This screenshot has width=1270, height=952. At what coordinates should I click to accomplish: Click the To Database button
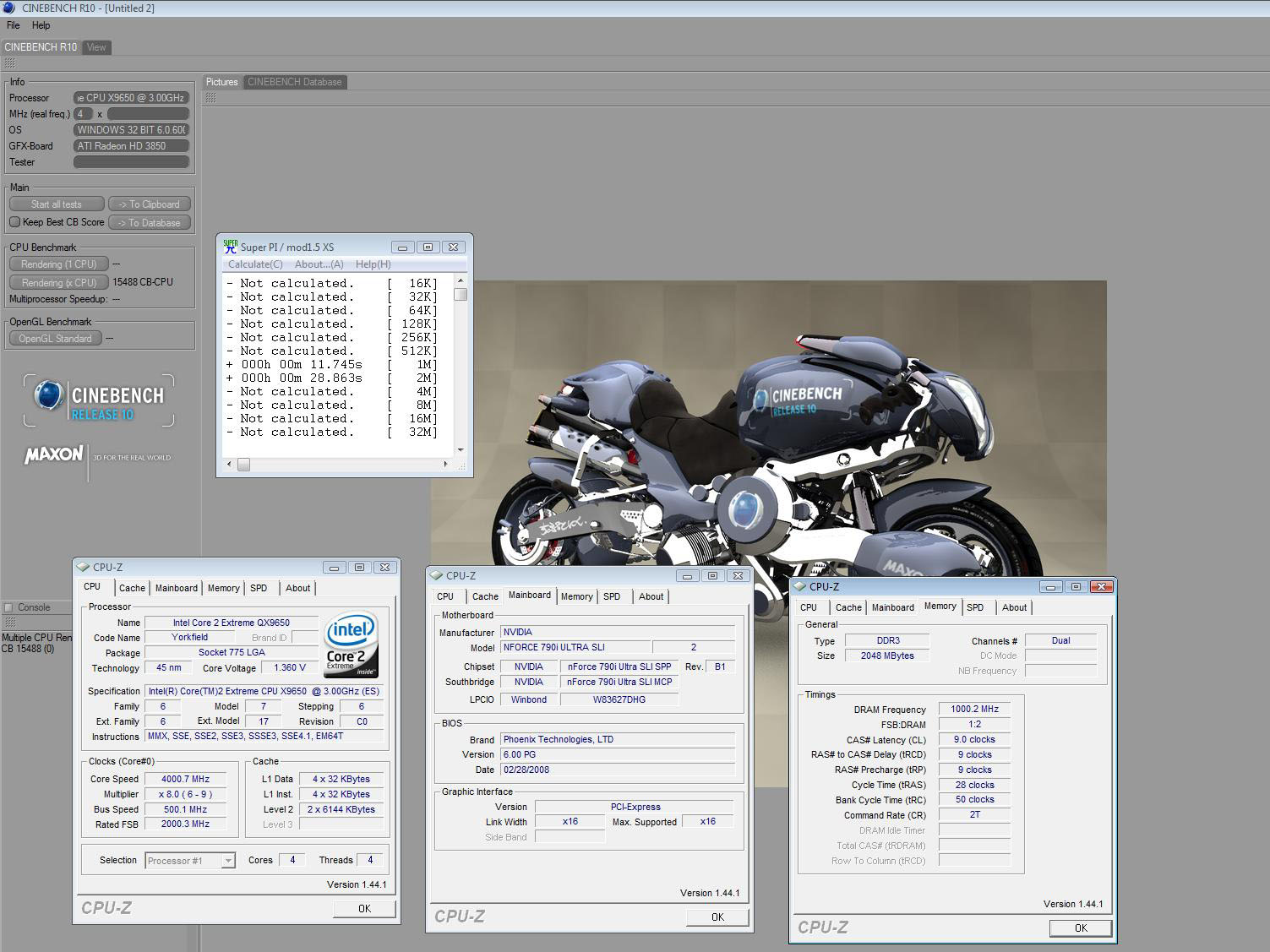click(150, 223)
